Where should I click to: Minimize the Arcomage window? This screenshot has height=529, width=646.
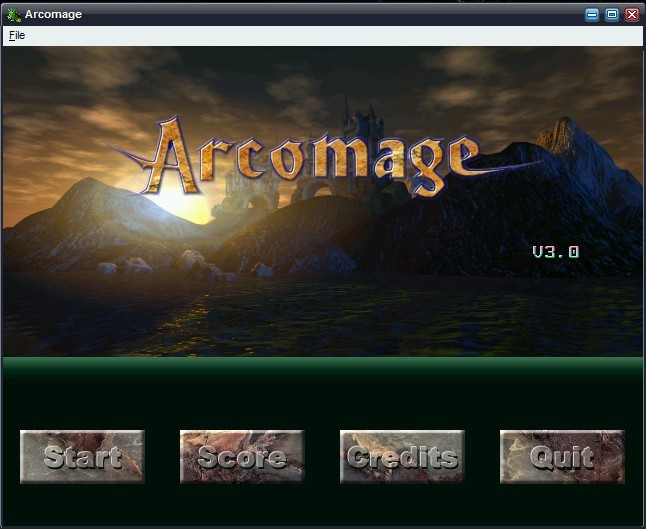[x=592, y=15]
